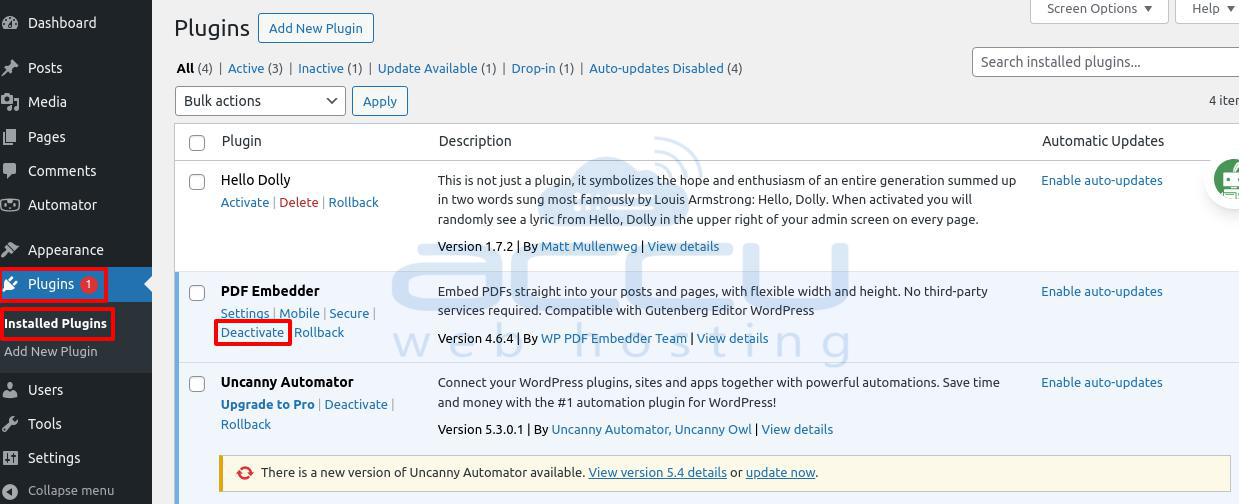Image resolution: width=1239 pixels, height=504 pixels.
Task: Filter plugins by Auto-updates Disabled
Action: pos(656,69)
